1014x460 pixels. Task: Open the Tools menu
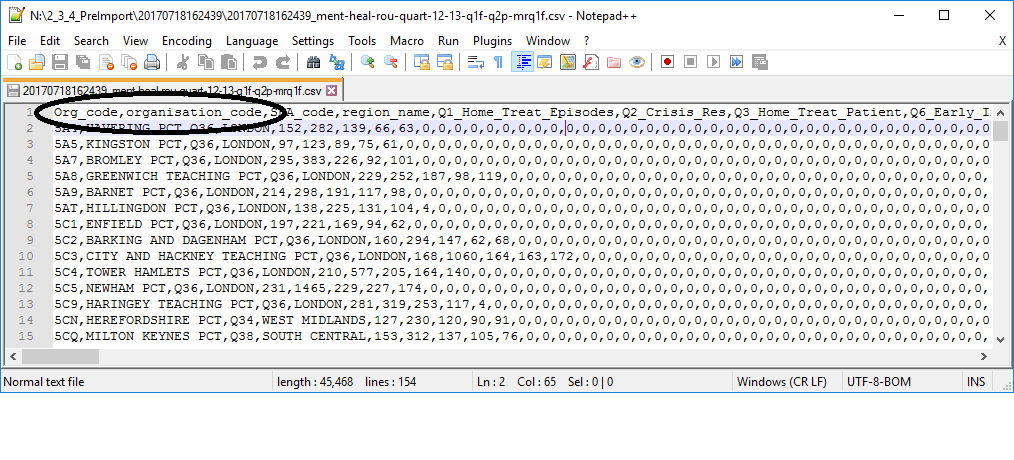click(362, 41)
